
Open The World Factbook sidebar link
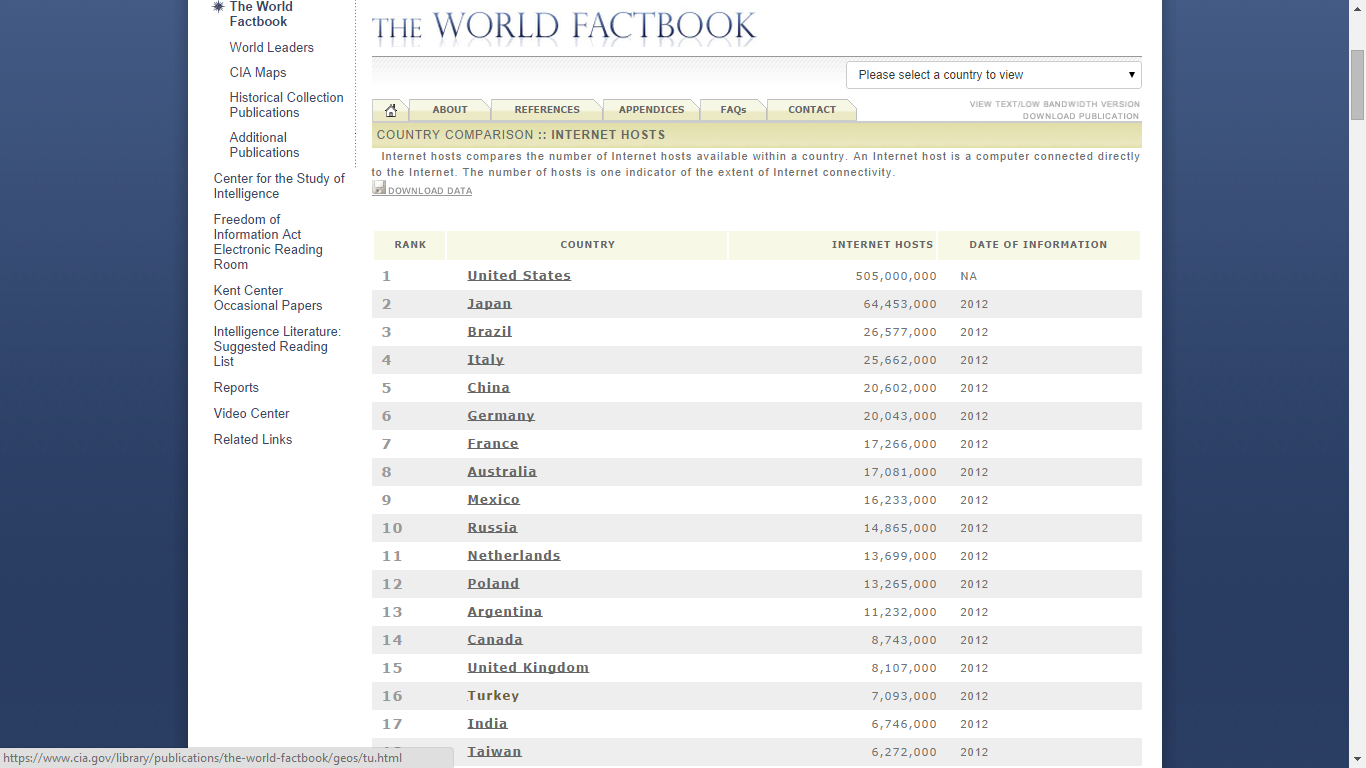pyautogui.click(x=261, y=14)
